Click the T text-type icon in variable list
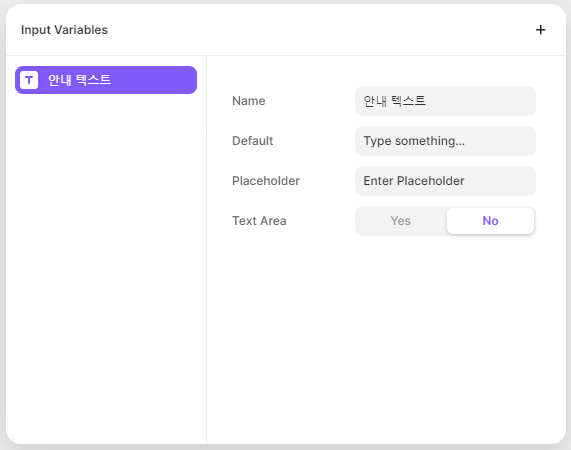571x450 pixels. pyautogui.click(x=29, y=80)
